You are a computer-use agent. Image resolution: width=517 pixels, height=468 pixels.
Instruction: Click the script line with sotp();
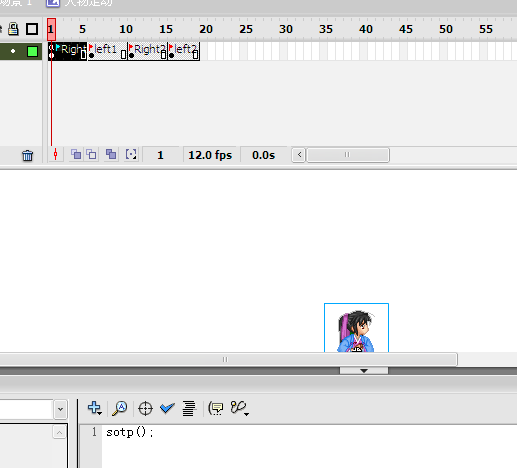pyautogui.click(x=130, y=432)
